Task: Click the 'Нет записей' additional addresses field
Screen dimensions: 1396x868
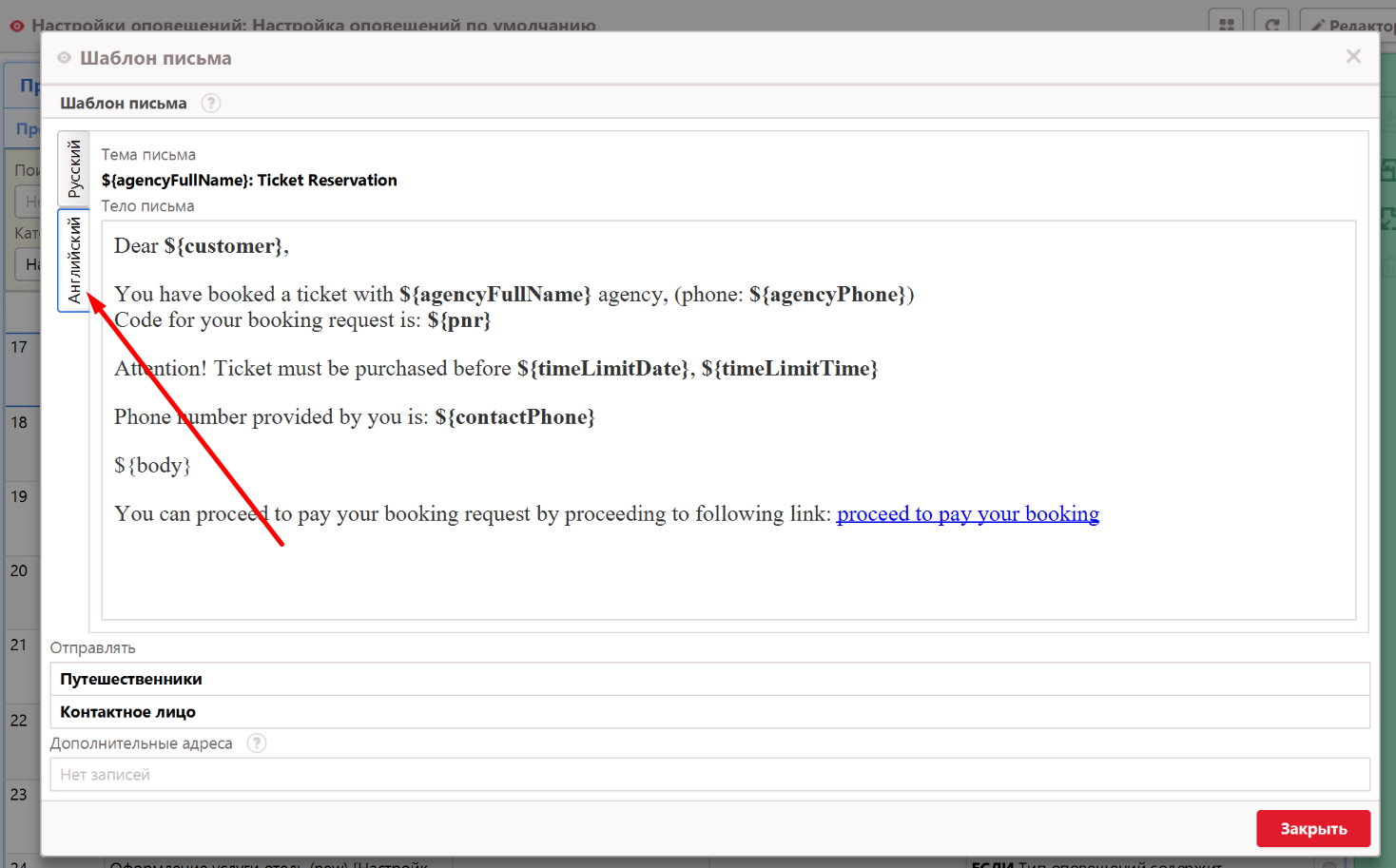Action: [x=709, y=775]
